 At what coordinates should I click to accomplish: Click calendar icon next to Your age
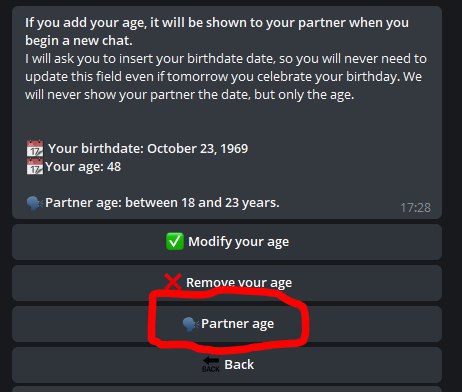tap(35, 166)
